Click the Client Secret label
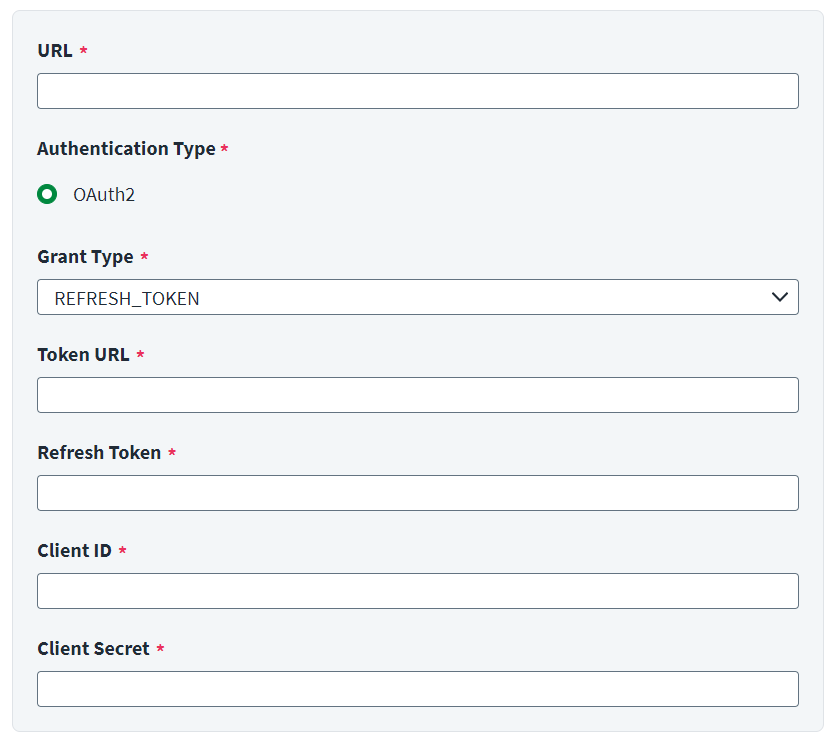Screen dimensions: 837x745 click(93, 648)
